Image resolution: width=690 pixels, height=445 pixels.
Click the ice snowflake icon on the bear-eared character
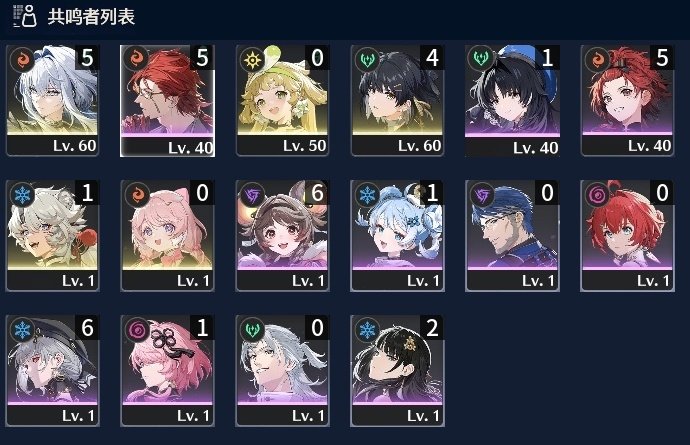tap(22, 195)
